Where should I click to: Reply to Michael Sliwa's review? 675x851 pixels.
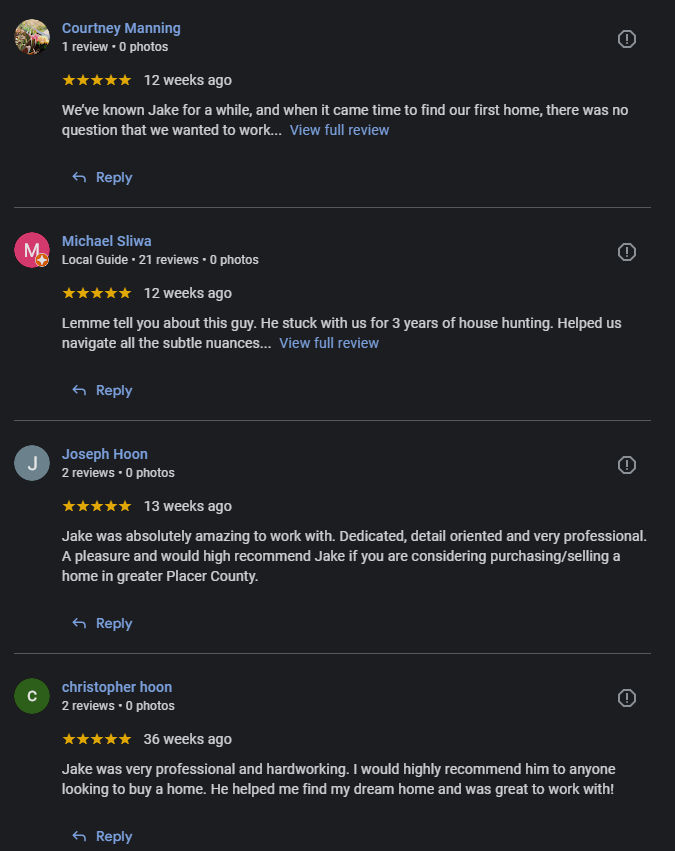pos(103,390)
